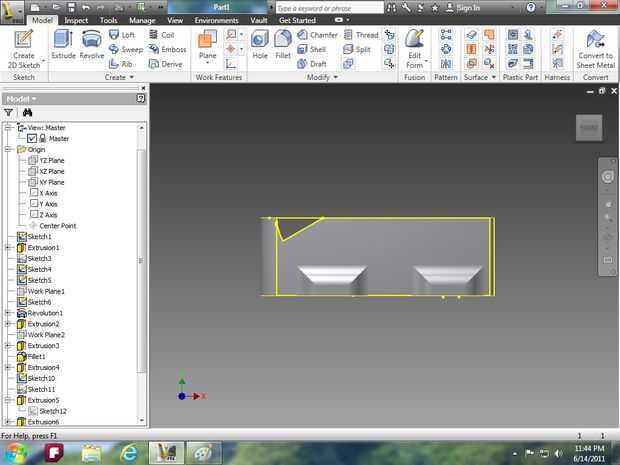620x465 pixels.
Task: Expand the Extrusion1 node
Action: 8,248
